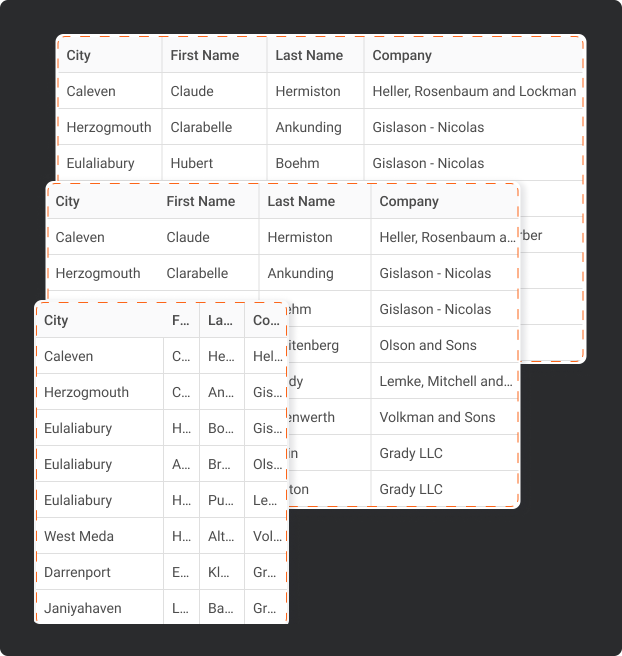Select 'Eulaliabury' in front table's 'Br...' row
This screenshot has width=622, height=656.
tap(78, 464)
